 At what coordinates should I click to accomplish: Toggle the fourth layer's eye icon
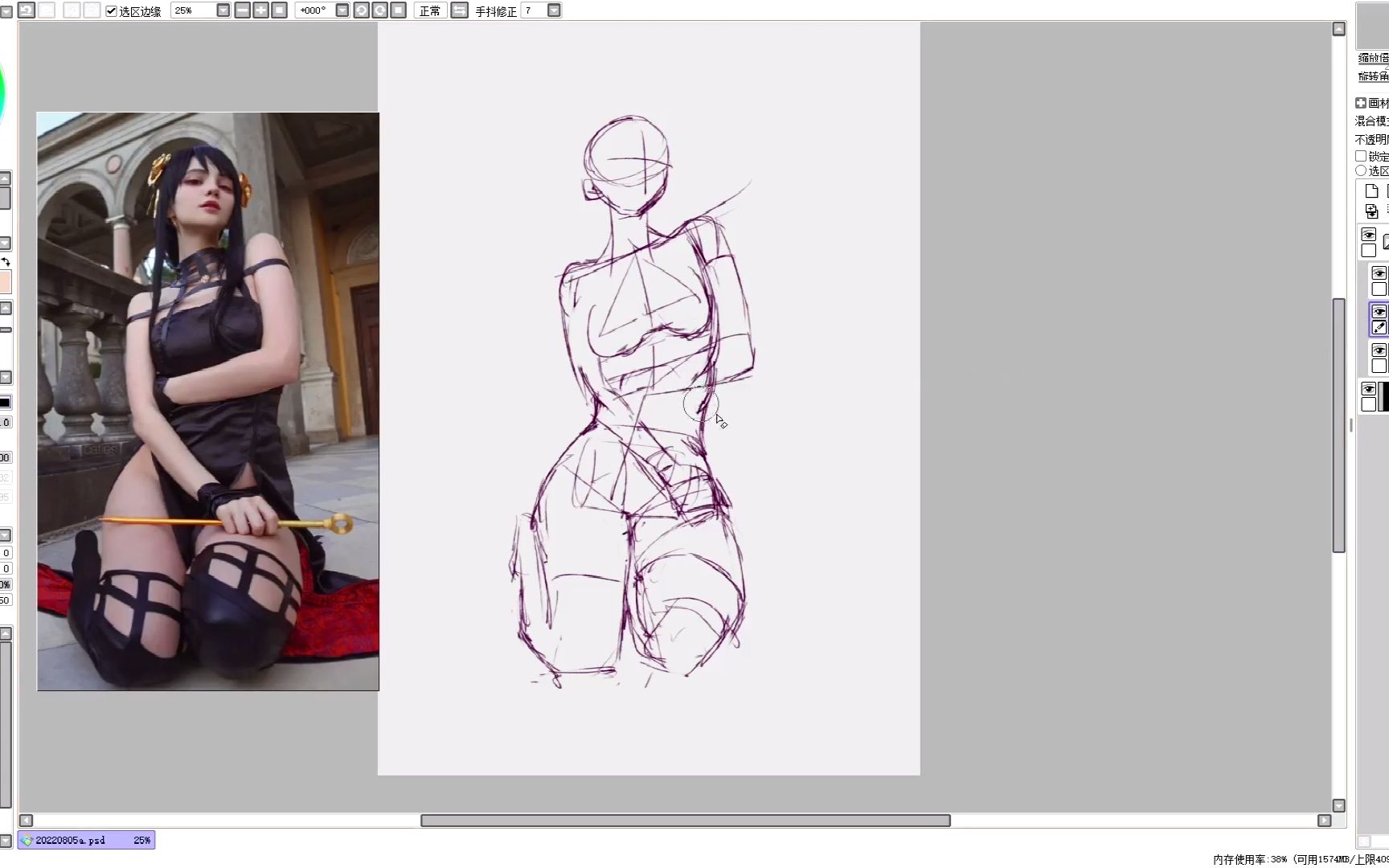click(x=1379, y=350)
